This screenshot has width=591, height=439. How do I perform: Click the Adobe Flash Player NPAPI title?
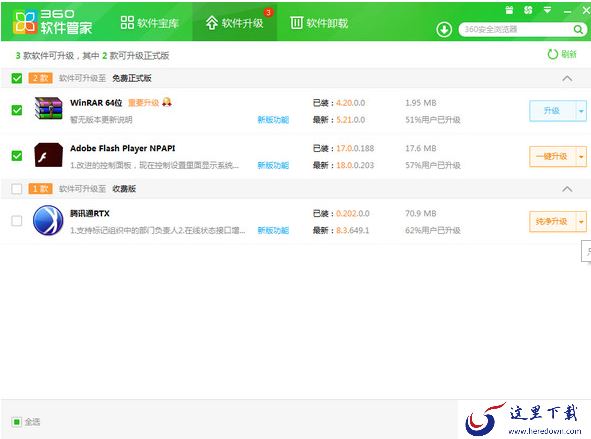pos(122,148)
